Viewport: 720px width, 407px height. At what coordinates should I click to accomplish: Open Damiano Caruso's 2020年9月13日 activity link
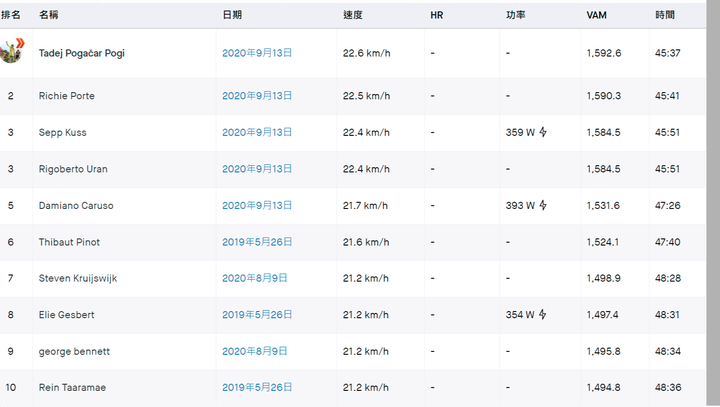(x=257, y=205)
